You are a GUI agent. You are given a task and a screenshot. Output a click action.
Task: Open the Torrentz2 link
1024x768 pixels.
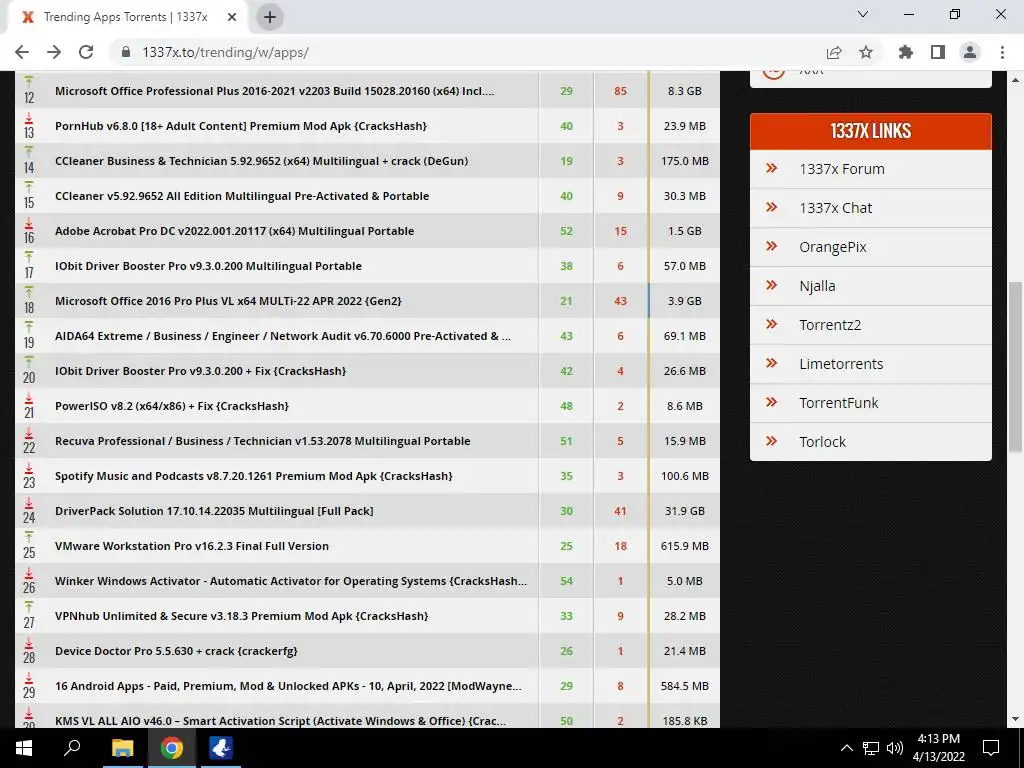829,325
